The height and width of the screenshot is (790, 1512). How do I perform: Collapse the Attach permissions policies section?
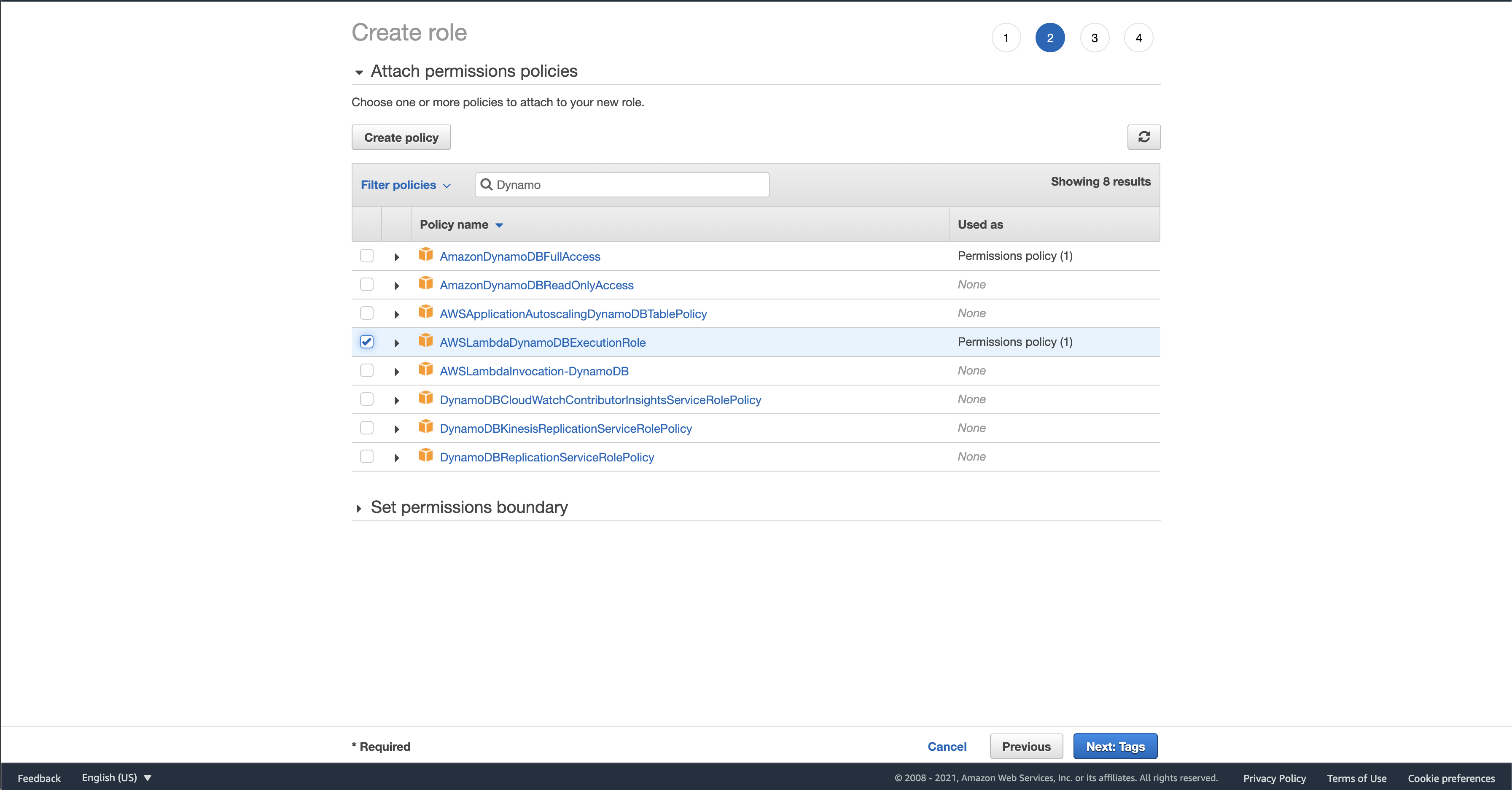359,73
